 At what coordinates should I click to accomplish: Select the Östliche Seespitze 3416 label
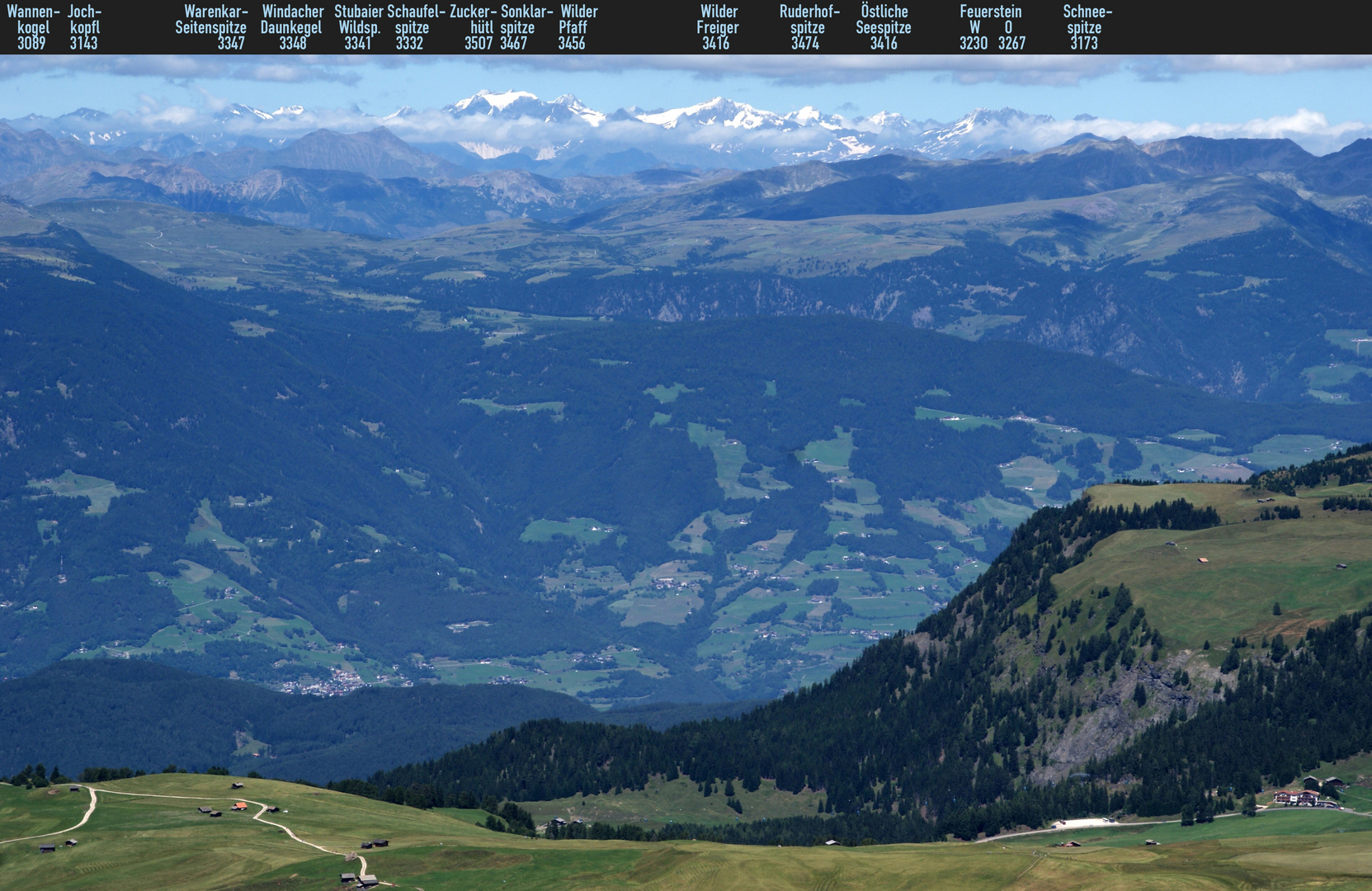coord(884,27)
